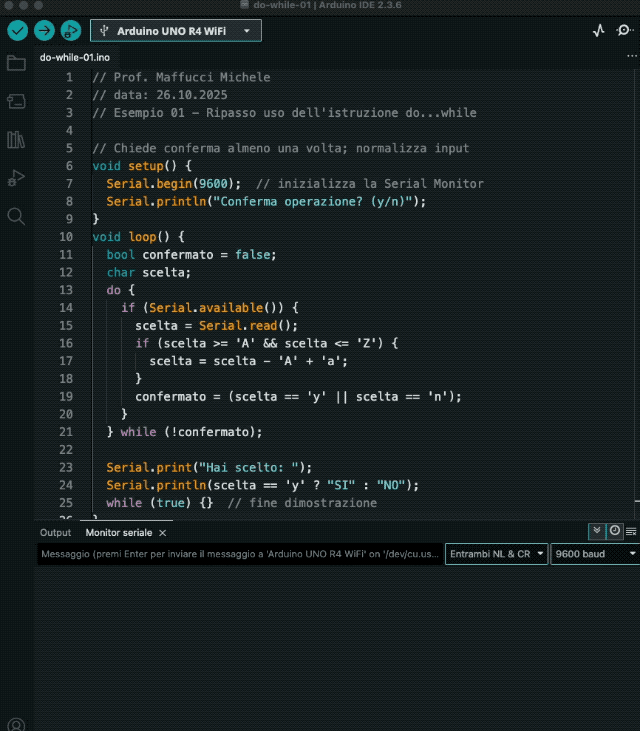Open the Serial Plotter from the toolbar
This screenshot has height=731, width=640.
pyautogui.click(x=599, y=31)
